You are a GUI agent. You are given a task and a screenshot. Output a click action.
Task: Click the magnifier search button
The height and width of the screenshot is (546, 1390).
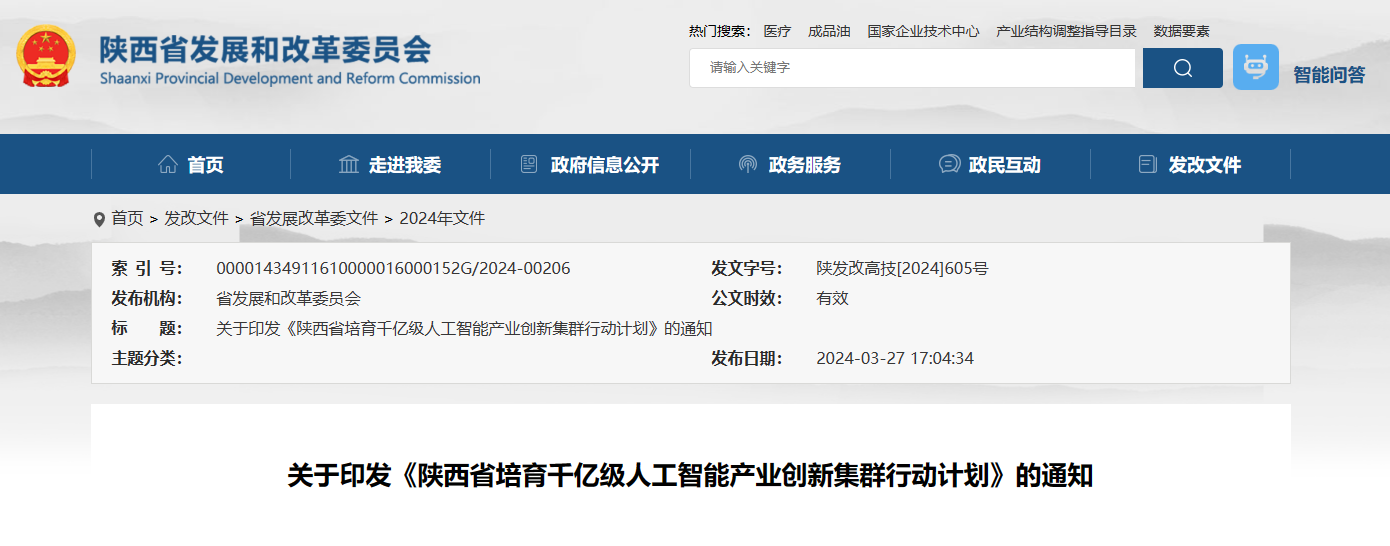[x=1182, y=68]
